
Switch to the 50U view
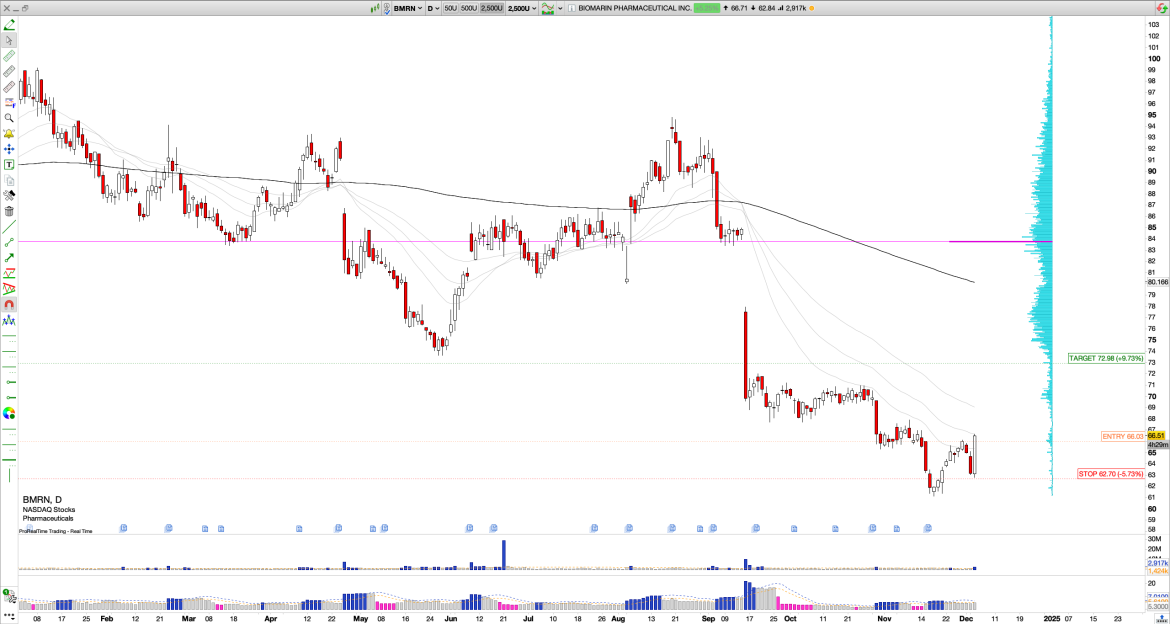tap(450, 8)
